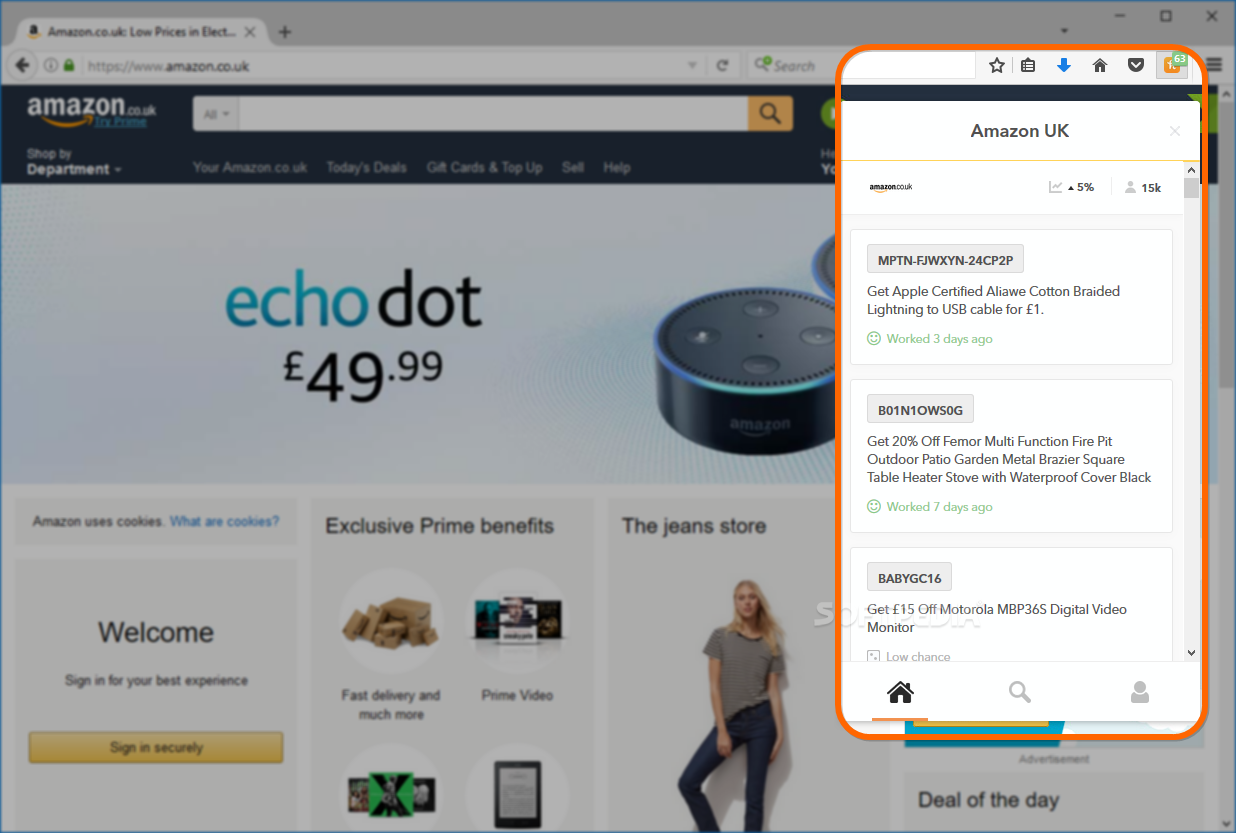
Task: Open the URL bar history dropdown arrow
Action: tap(692, 66)
